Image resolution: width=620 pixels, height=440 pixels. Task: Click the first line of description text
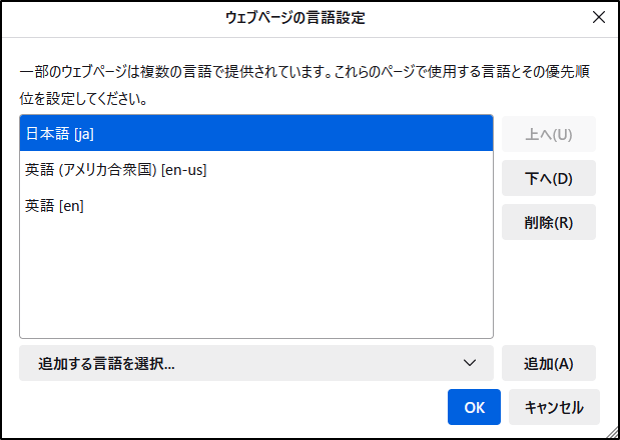click(x=300, y=74)
